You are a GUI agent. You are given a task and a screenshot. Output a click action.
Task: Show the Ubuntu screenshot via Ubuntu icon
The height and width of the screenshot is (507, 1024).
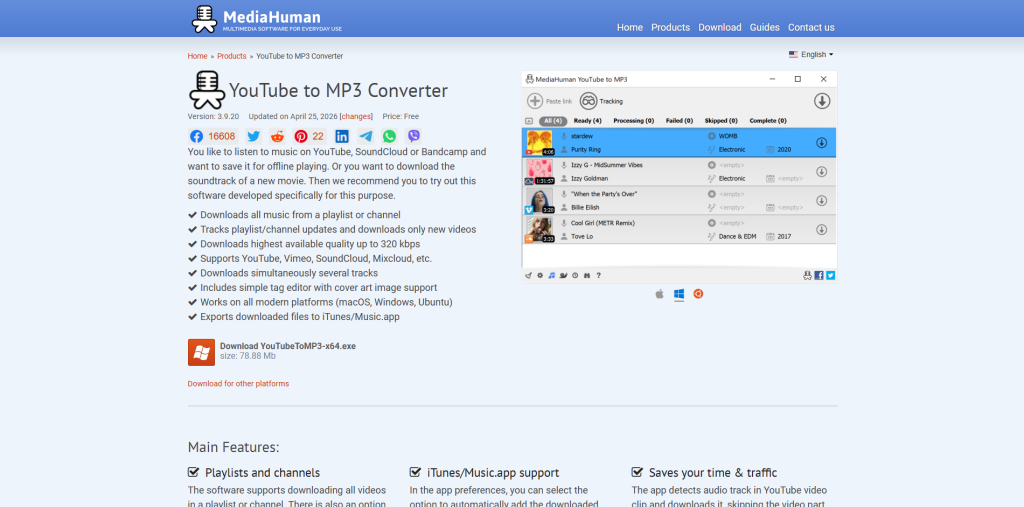[x=698, y=294]
